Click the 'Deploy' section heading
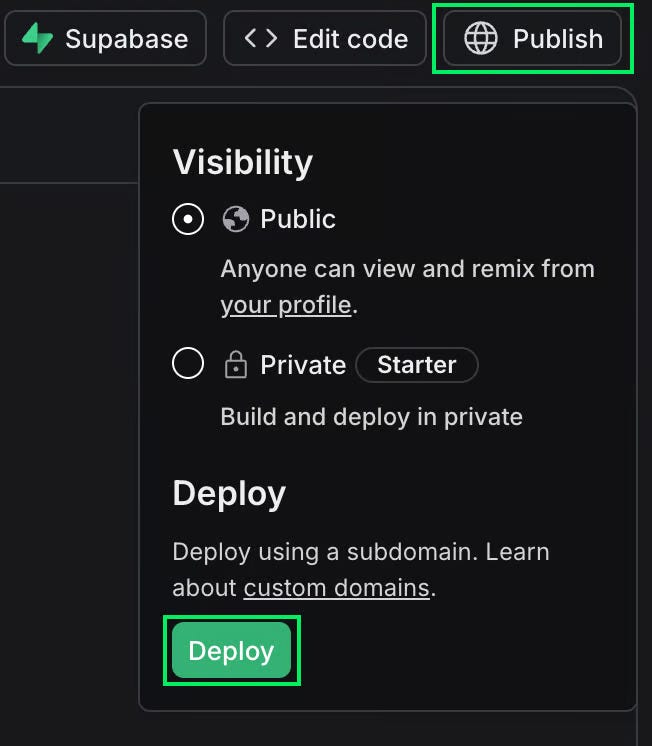The width and height of the screenshot is (652, 746). coord(229,495)
